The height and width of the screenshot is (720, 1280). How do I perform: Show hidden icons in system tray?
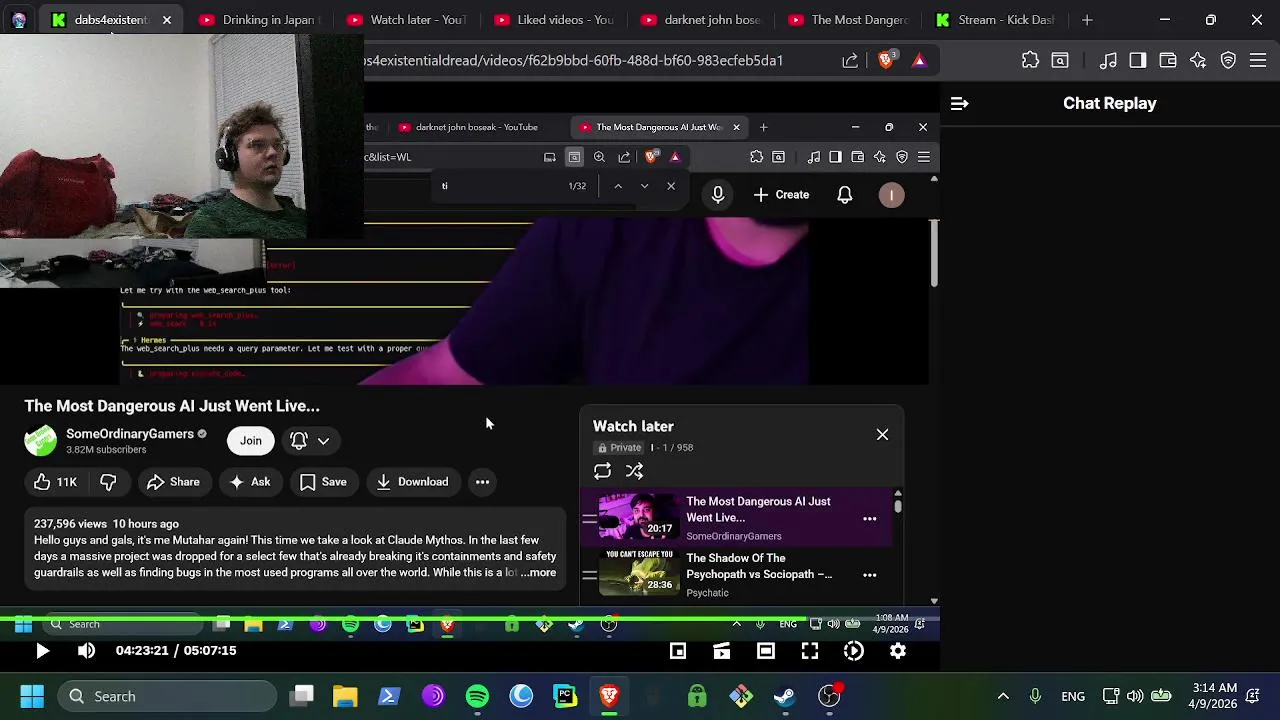[1003, 696]
